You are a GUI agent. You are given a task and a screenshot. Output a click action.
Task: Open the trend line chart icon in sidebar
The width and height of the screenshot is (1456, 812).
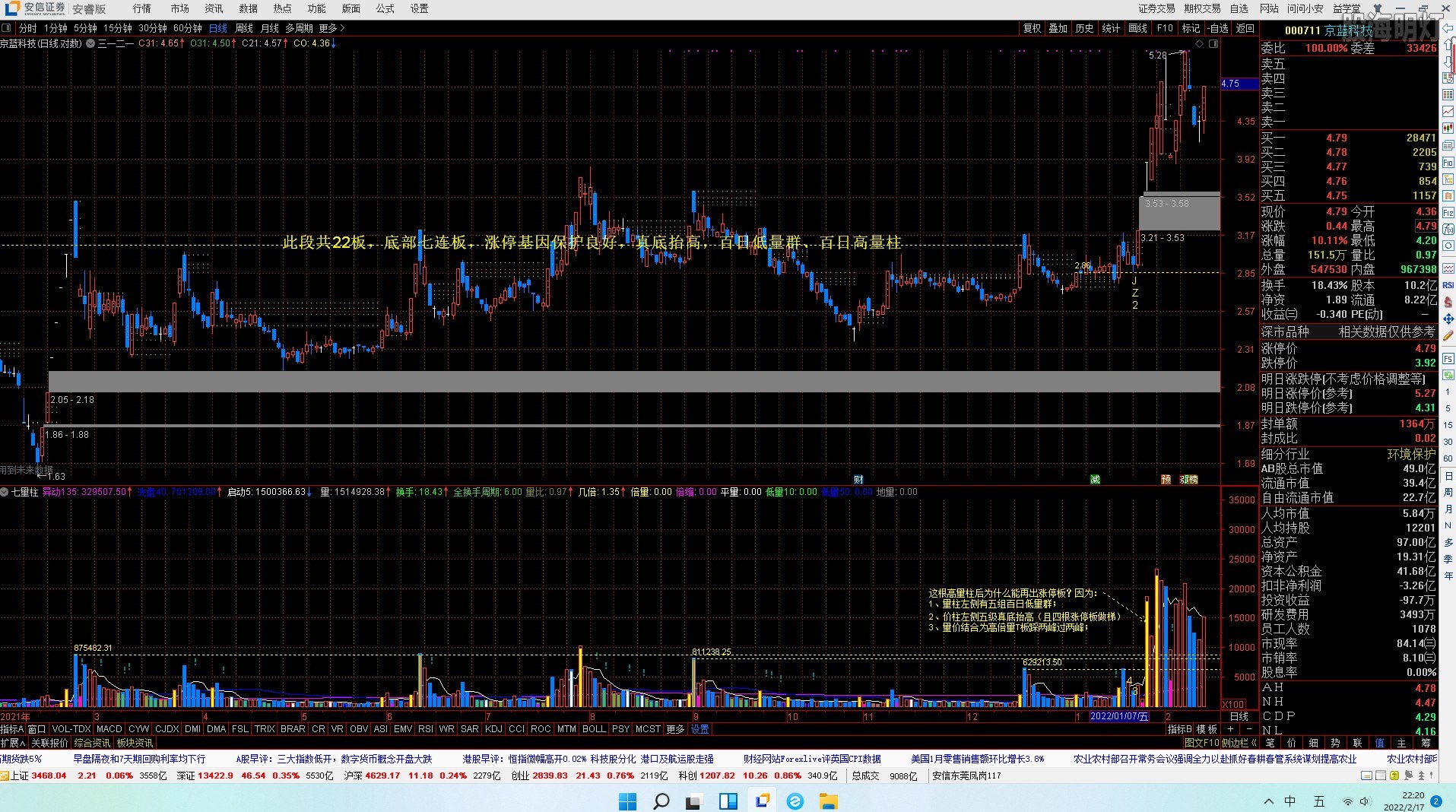coord(1448,112)
